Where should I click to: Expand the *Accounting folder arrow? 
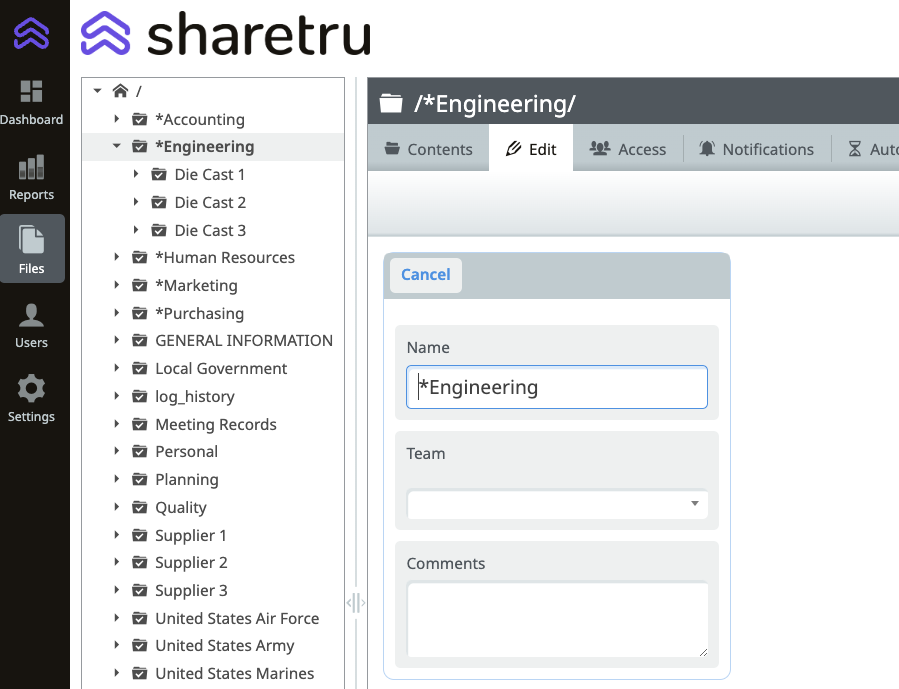click(x=116, y=119)
